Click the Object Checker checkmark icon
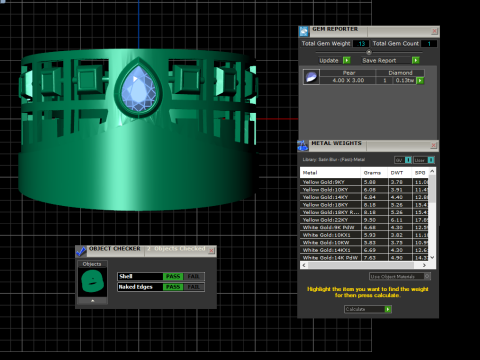 (81, 251)
